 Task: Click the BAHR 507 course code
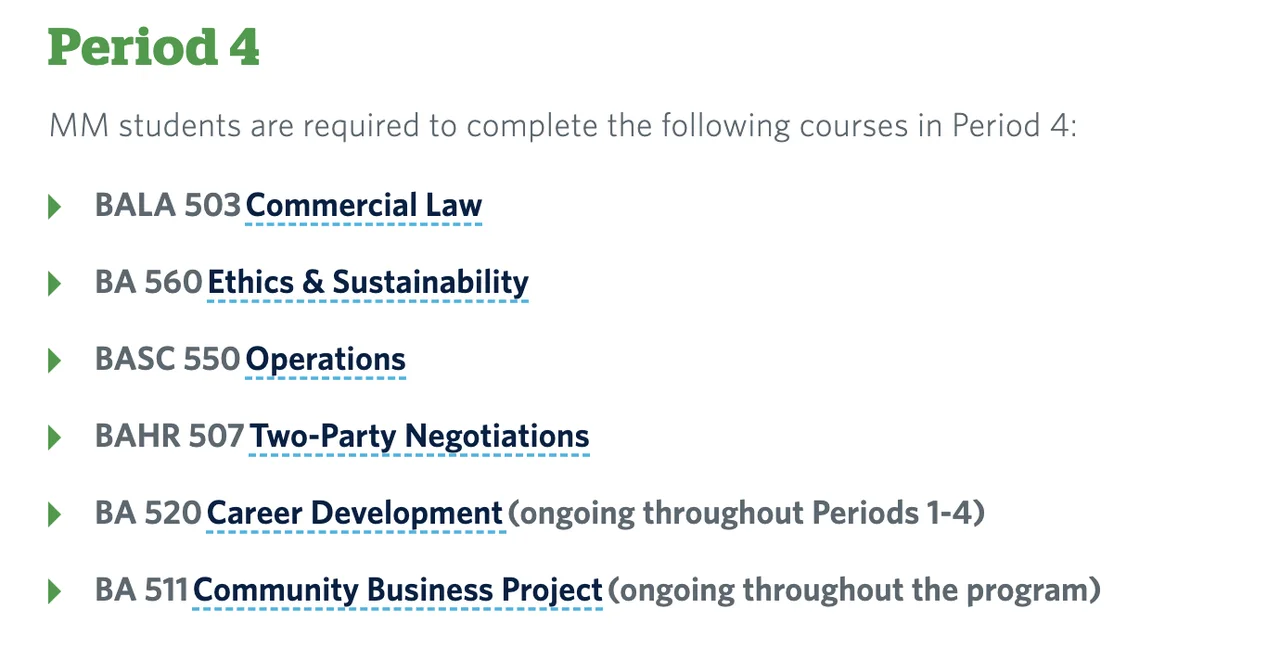pyautogui.click(x=170, y=437)
